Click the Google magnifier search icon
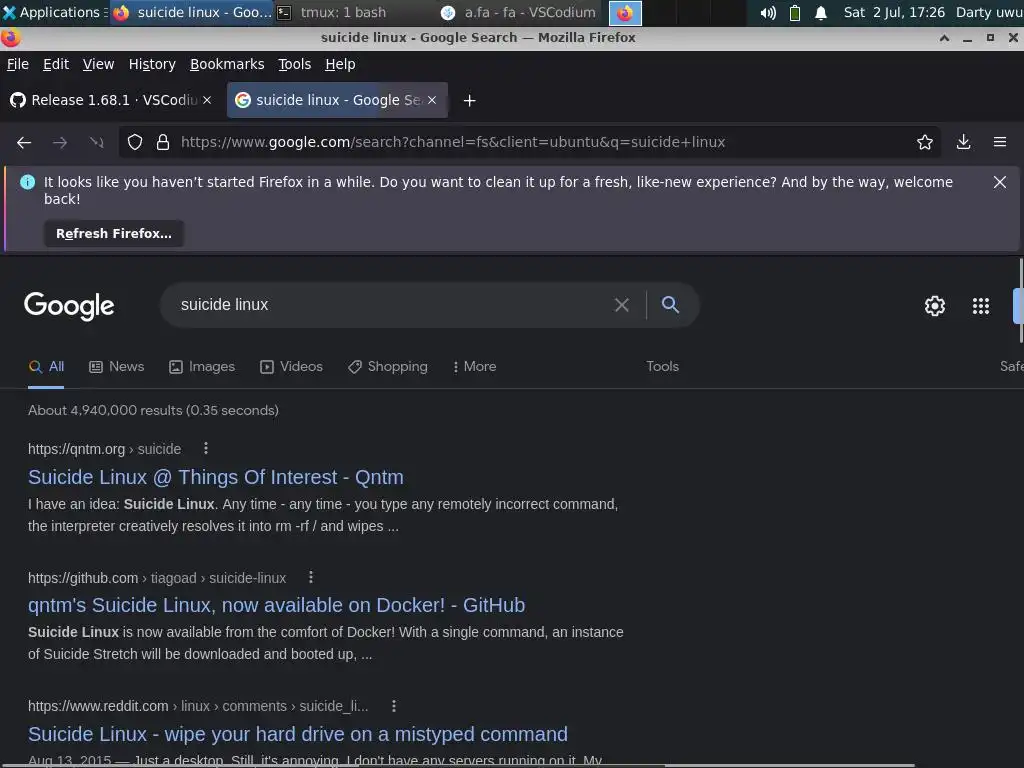 (670, 304)
